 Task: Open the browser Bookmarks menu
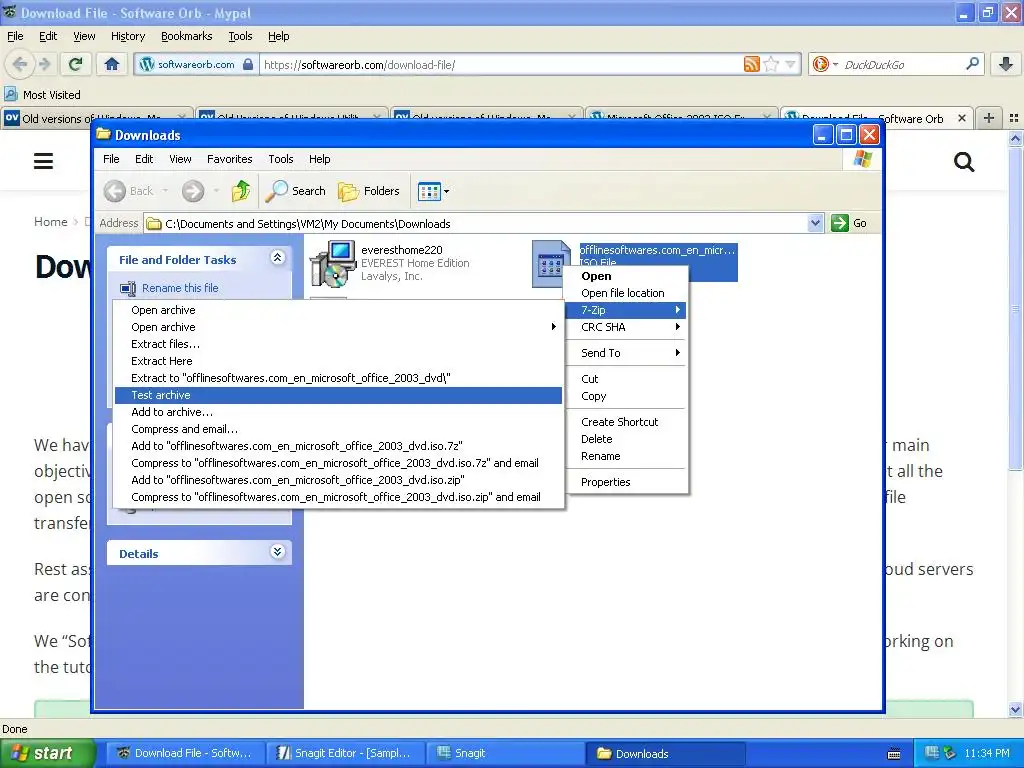click(x=187, y=36)
